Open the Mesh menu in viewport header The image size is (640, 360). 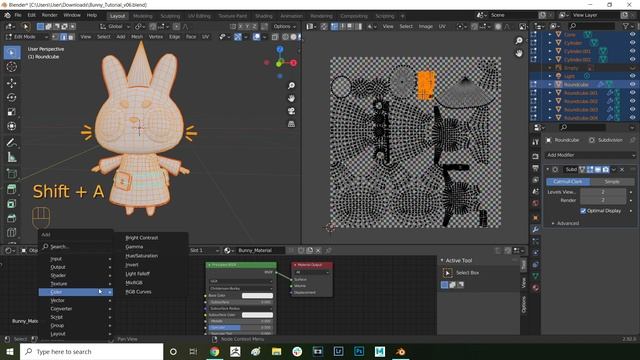tap(137, 37)
